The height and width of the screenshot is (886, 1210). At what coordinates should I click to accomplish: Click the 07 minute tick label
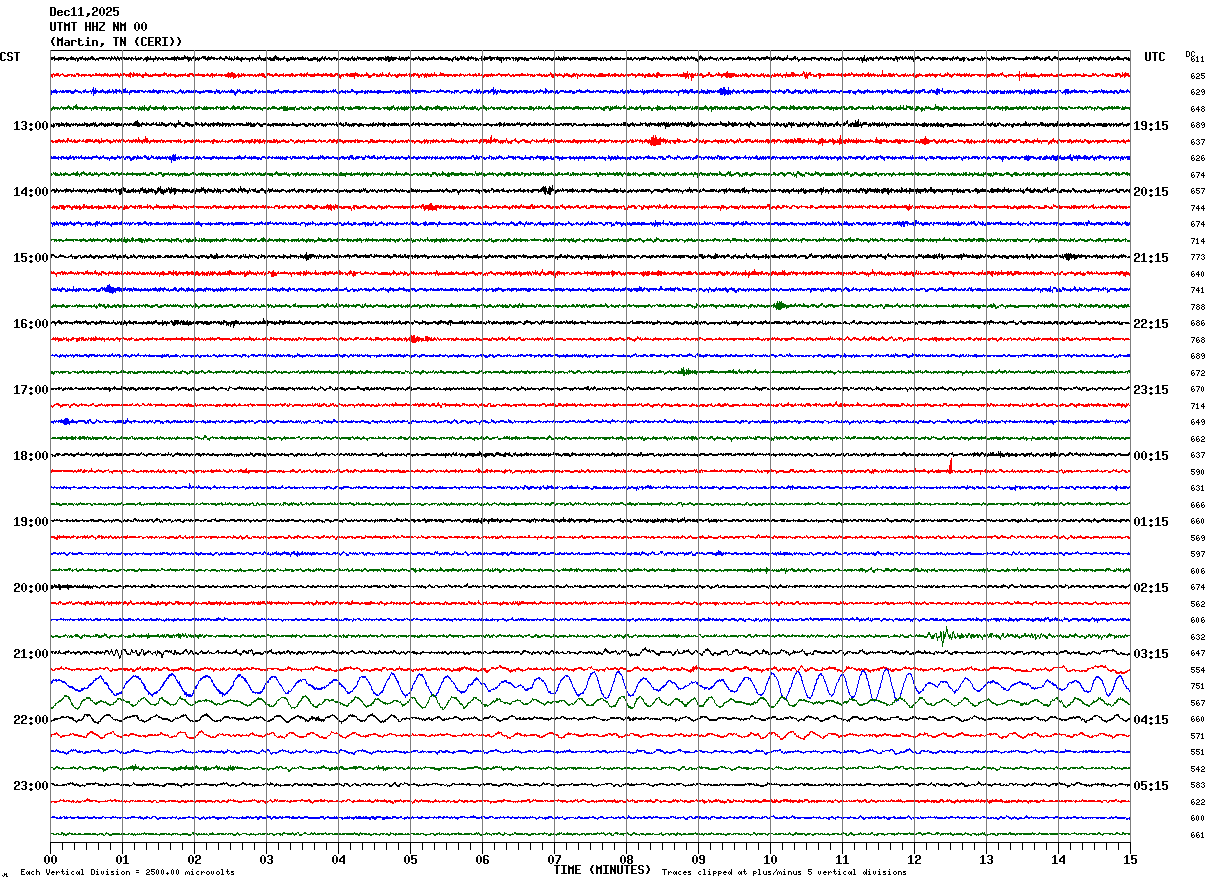pos(554,859)
